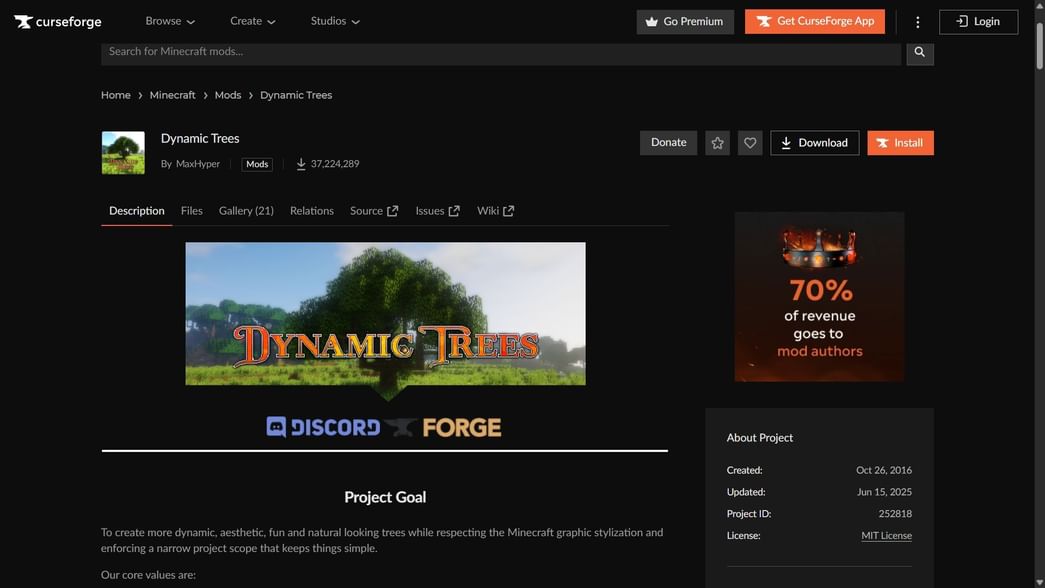Open the three-dot overflow menu
This screenshot has width=1045, height=588.
[917, 20]
